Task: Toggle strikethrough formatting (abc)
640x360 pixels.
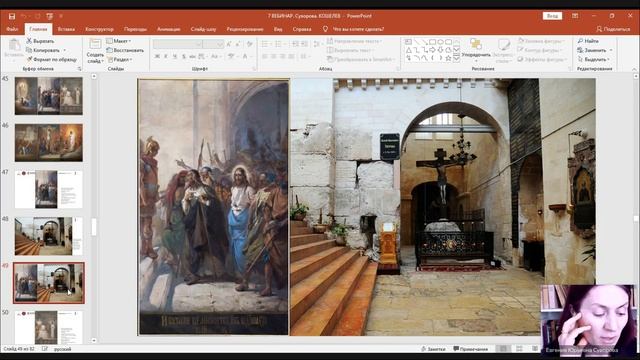Action: (x=192, y=56)
